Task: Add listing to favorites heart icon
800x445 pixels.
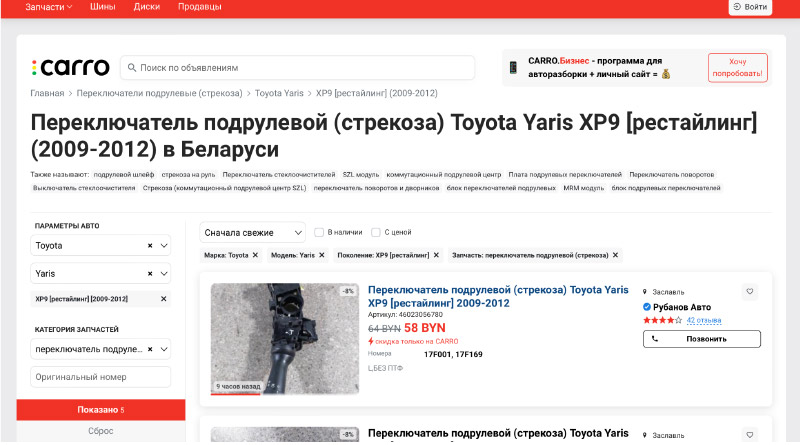Action: (x=750, y=292)
